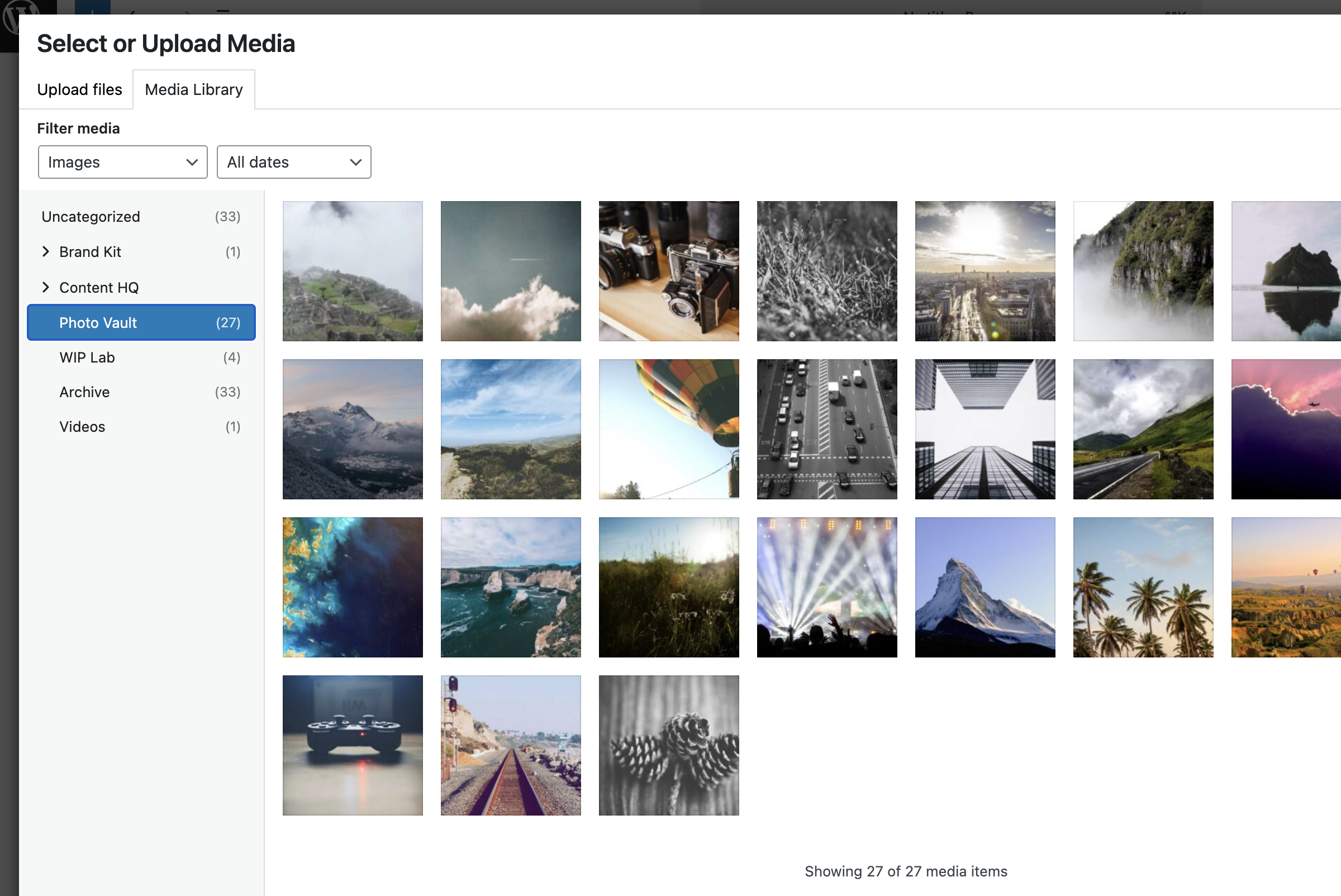Choose the game controller photo thumbnail
Viewport: 1341px width, 896px height.
353,745
